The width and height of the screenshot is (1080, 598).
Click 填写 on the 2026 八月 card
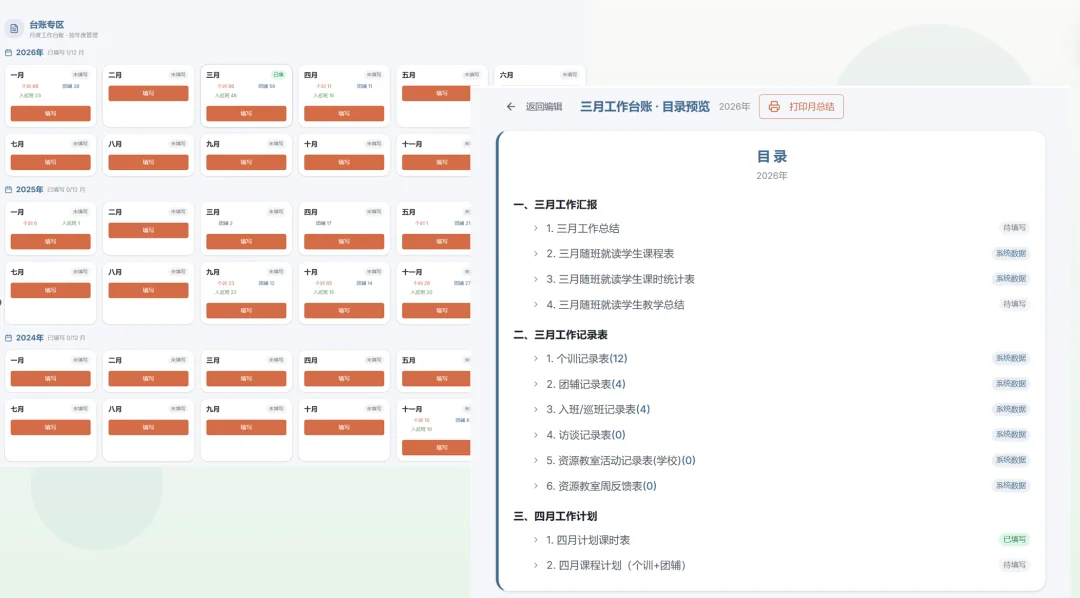[x=148, y=162]
